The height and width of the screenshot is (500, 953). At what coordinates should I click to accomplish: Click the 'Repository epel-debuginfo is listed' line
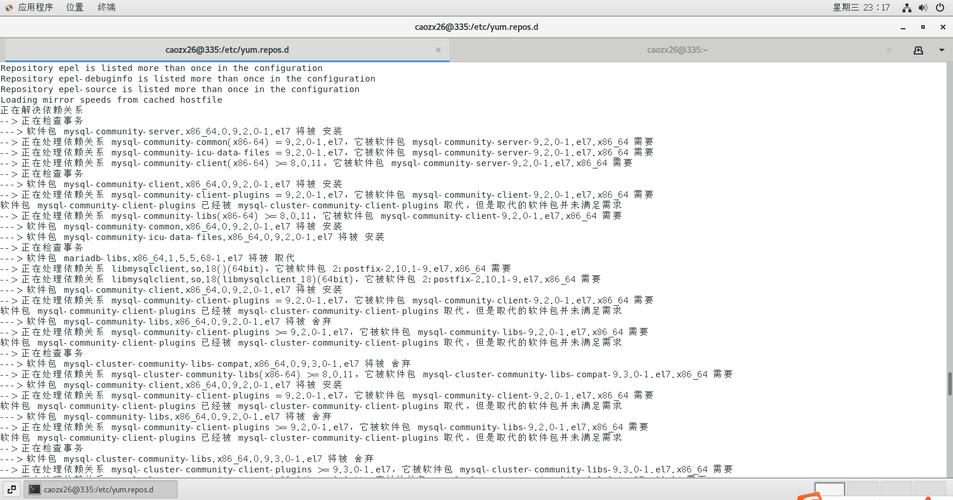pyautogui.click(x=188, y=78)
